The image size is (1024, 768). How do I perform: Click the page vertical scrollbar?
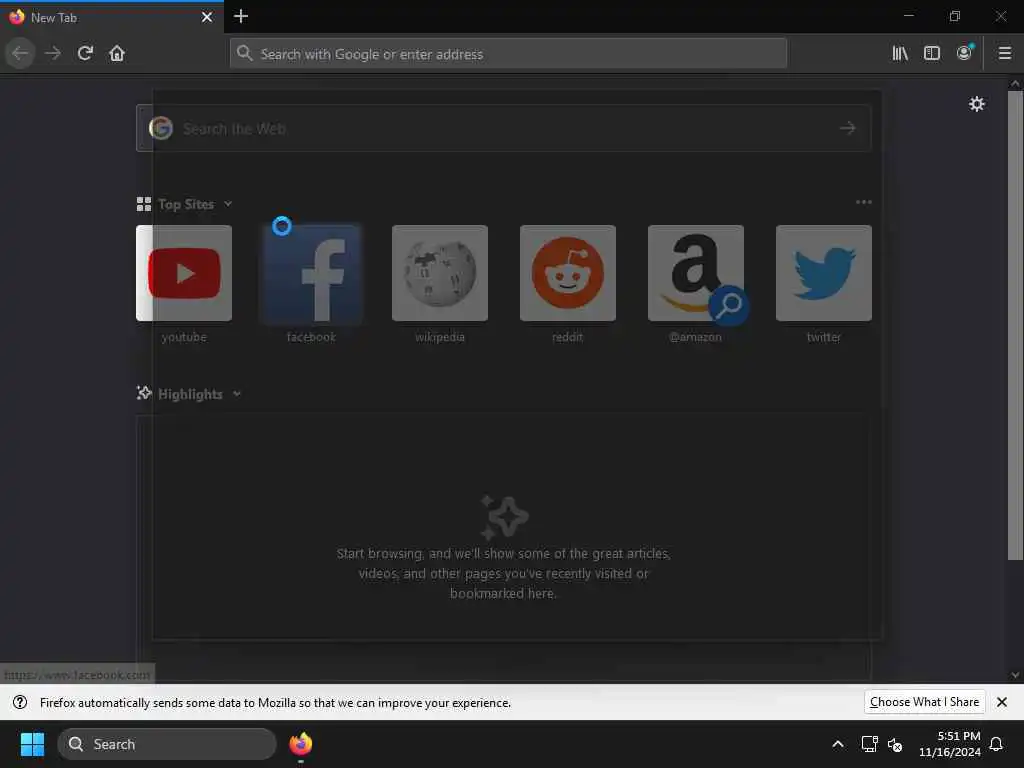(1015, 325)
